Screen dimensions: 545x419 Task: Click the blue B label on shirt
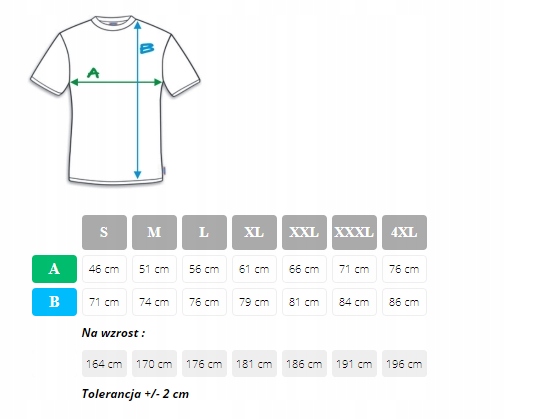point(147,48)
